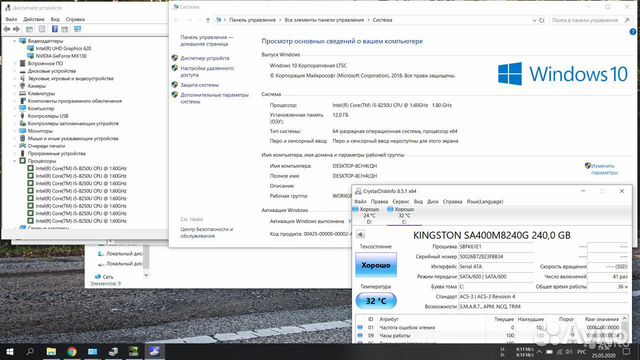Open notification center icon

626,351
